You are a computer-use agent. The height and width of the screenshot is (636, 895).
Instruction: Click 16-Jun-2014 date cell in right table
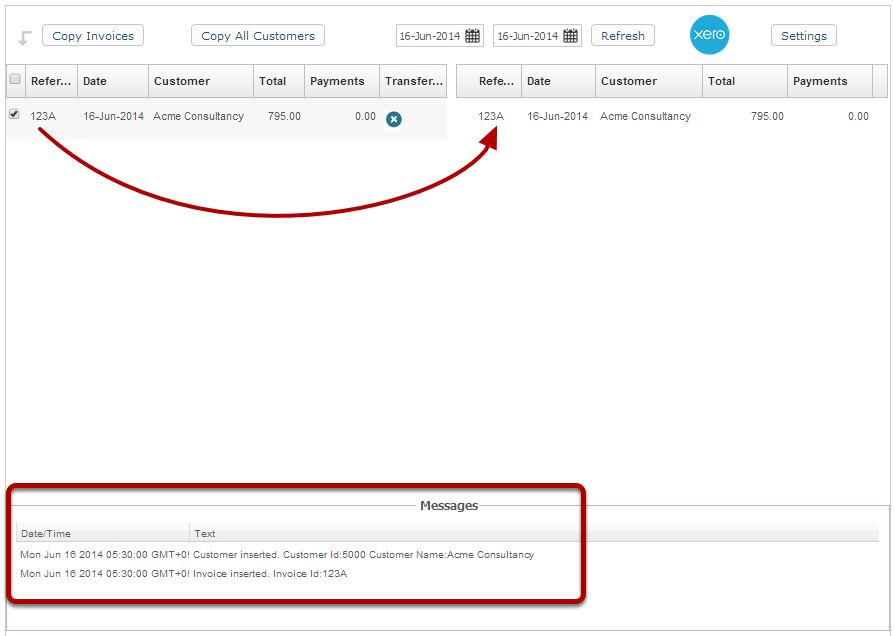coord(558,116)
